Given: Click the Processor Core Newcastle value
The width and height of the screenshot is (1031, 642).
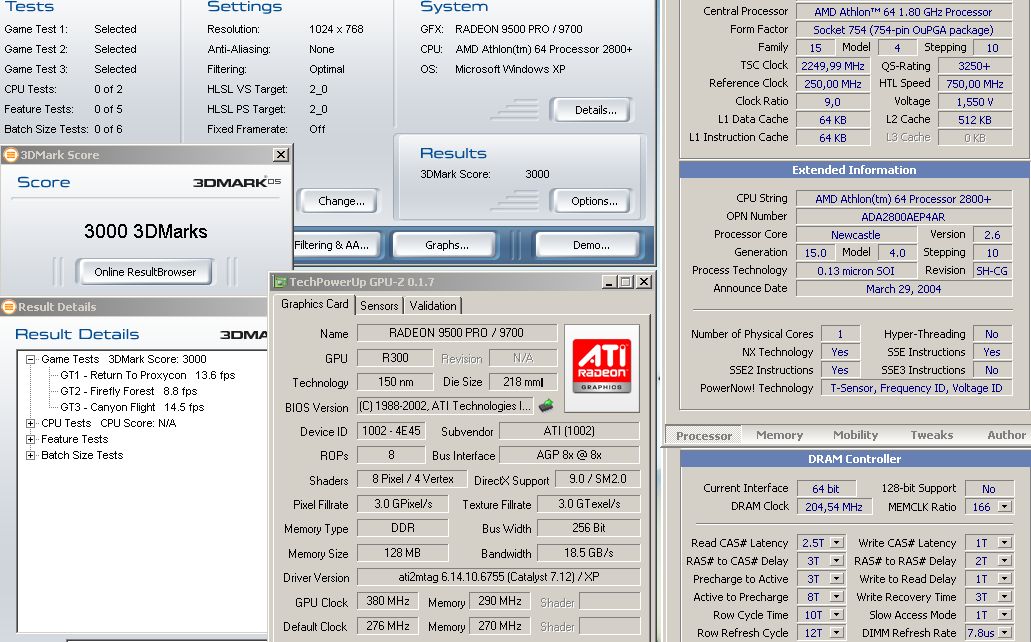Looking at the screenshot, I should [855, 235].
